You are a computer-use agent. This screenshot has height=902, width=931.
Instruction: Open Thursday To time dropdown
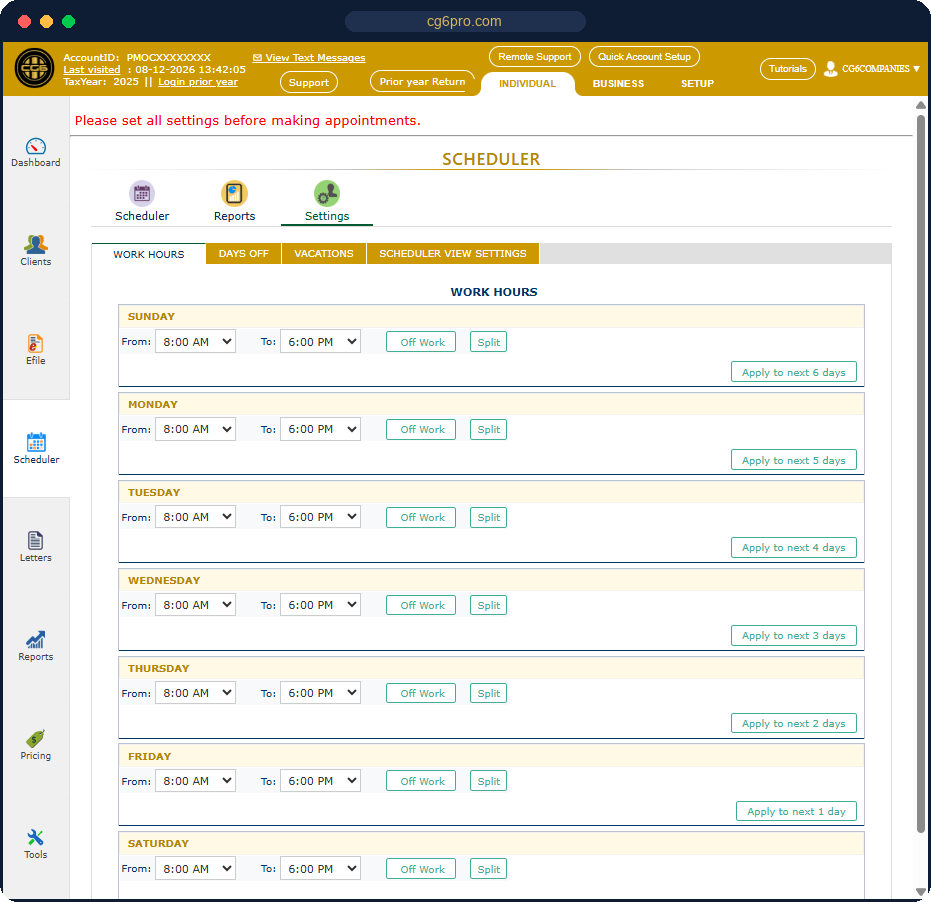tap(320, 693)
